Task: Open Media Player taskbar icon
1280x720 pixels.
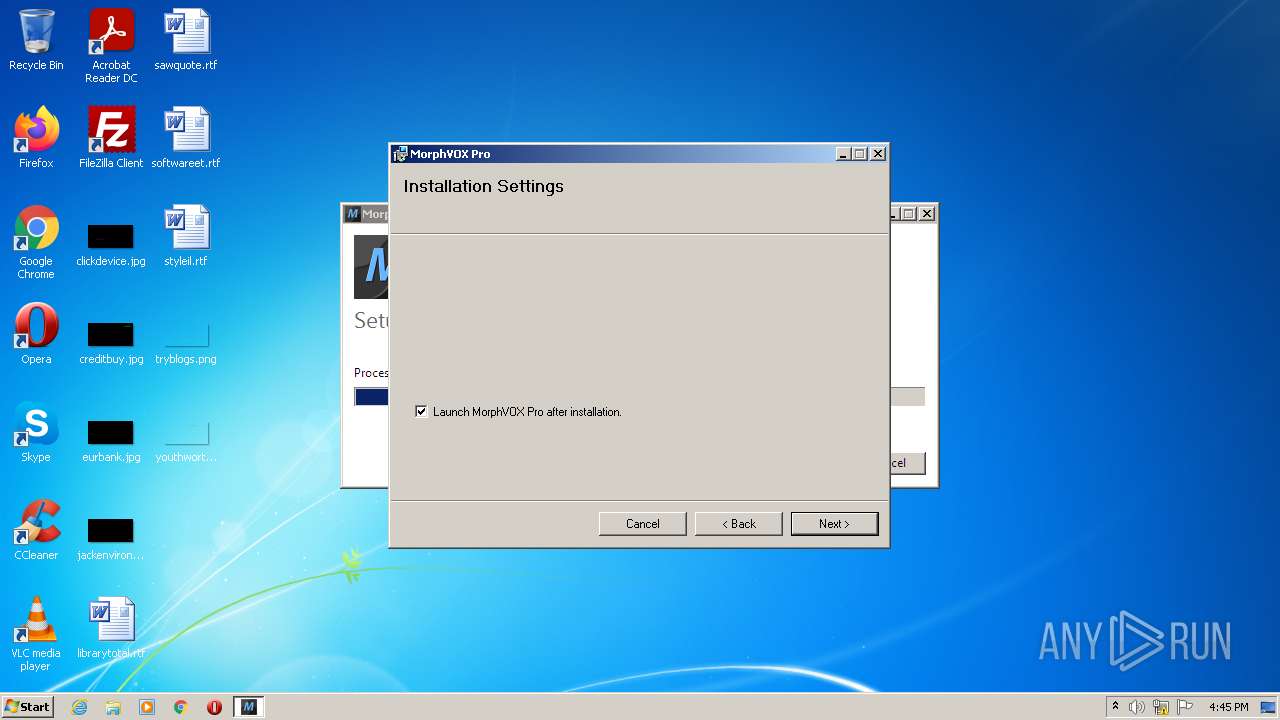Action: coord(147,707)
